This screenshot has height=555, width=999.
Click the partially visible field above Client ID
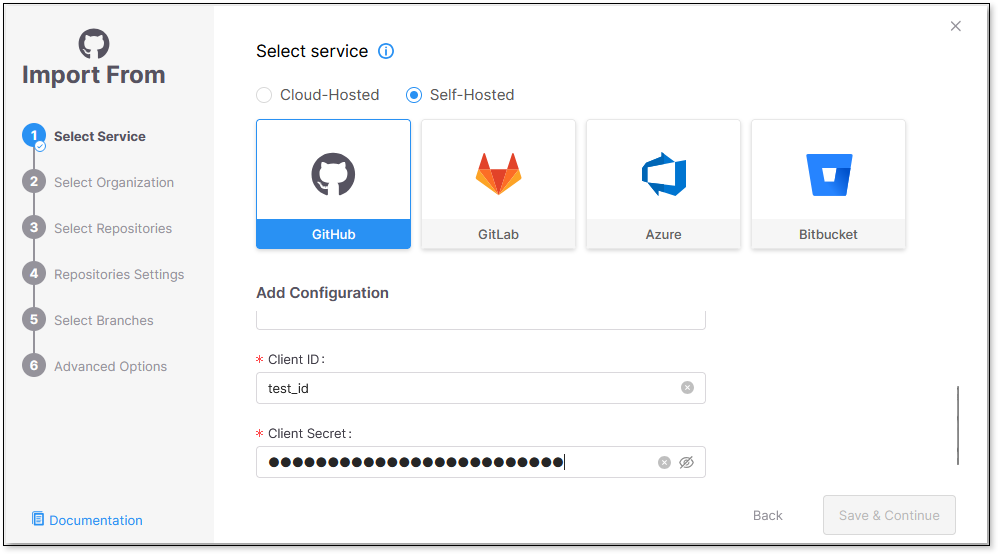481,321
